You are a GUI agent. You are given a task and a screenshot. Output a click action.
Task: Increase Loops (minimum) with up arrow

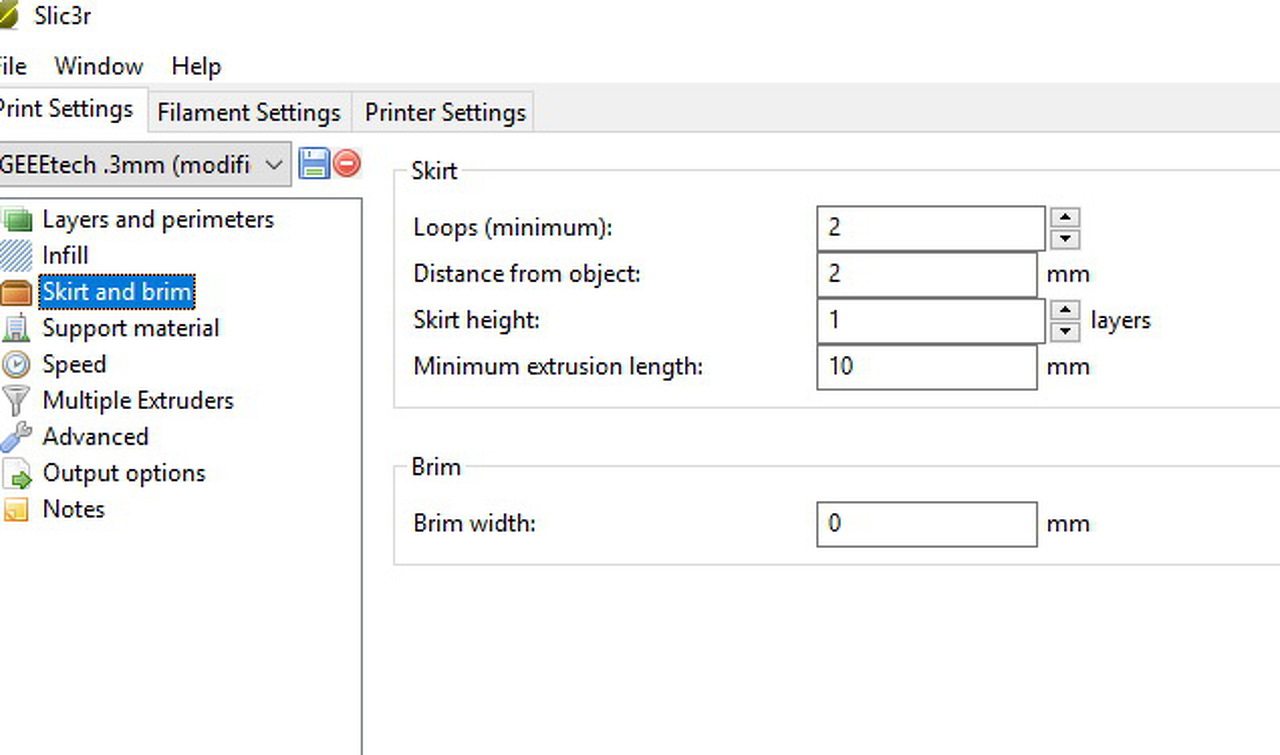pyautogui.click(x=1065, y=217)
